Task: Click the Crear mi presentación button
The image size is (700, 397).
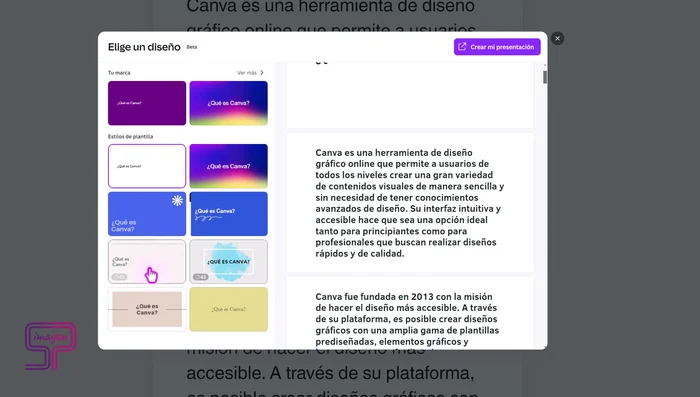Action: coord(497,47)
